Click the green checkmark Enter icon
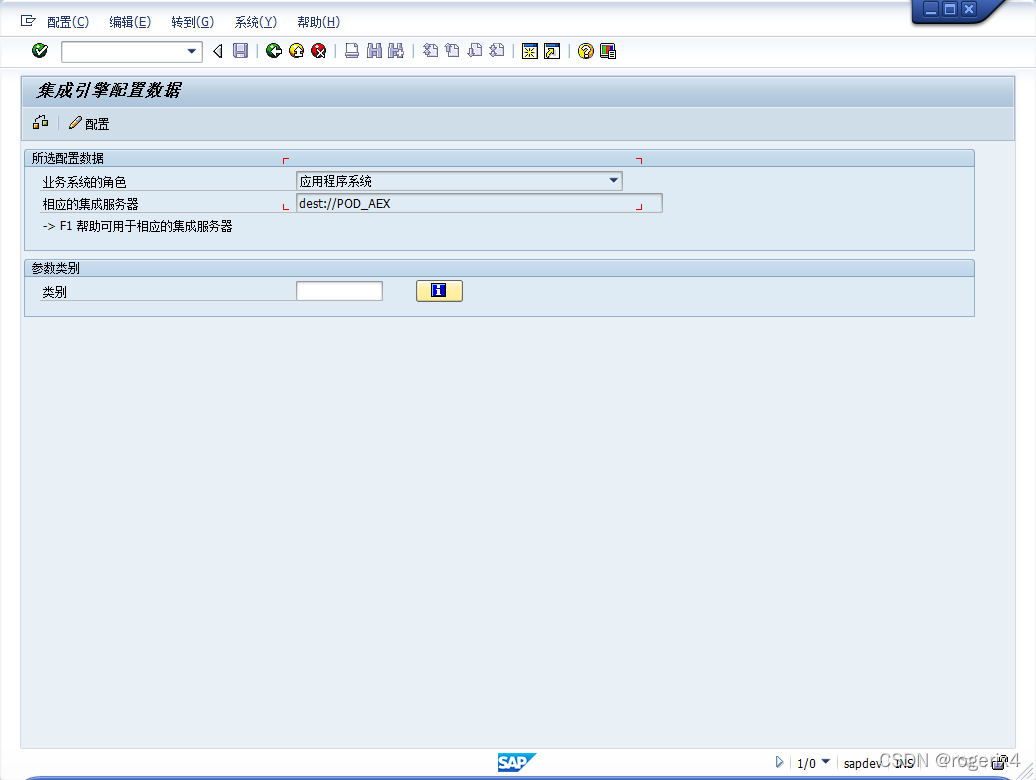This screenshot has width=1036, height=780. (x=40, y=51)
